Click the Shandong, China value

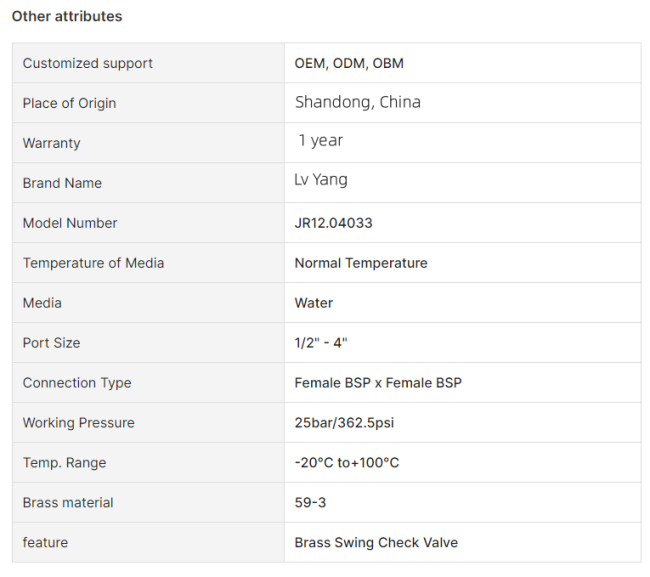coord(358,102)
